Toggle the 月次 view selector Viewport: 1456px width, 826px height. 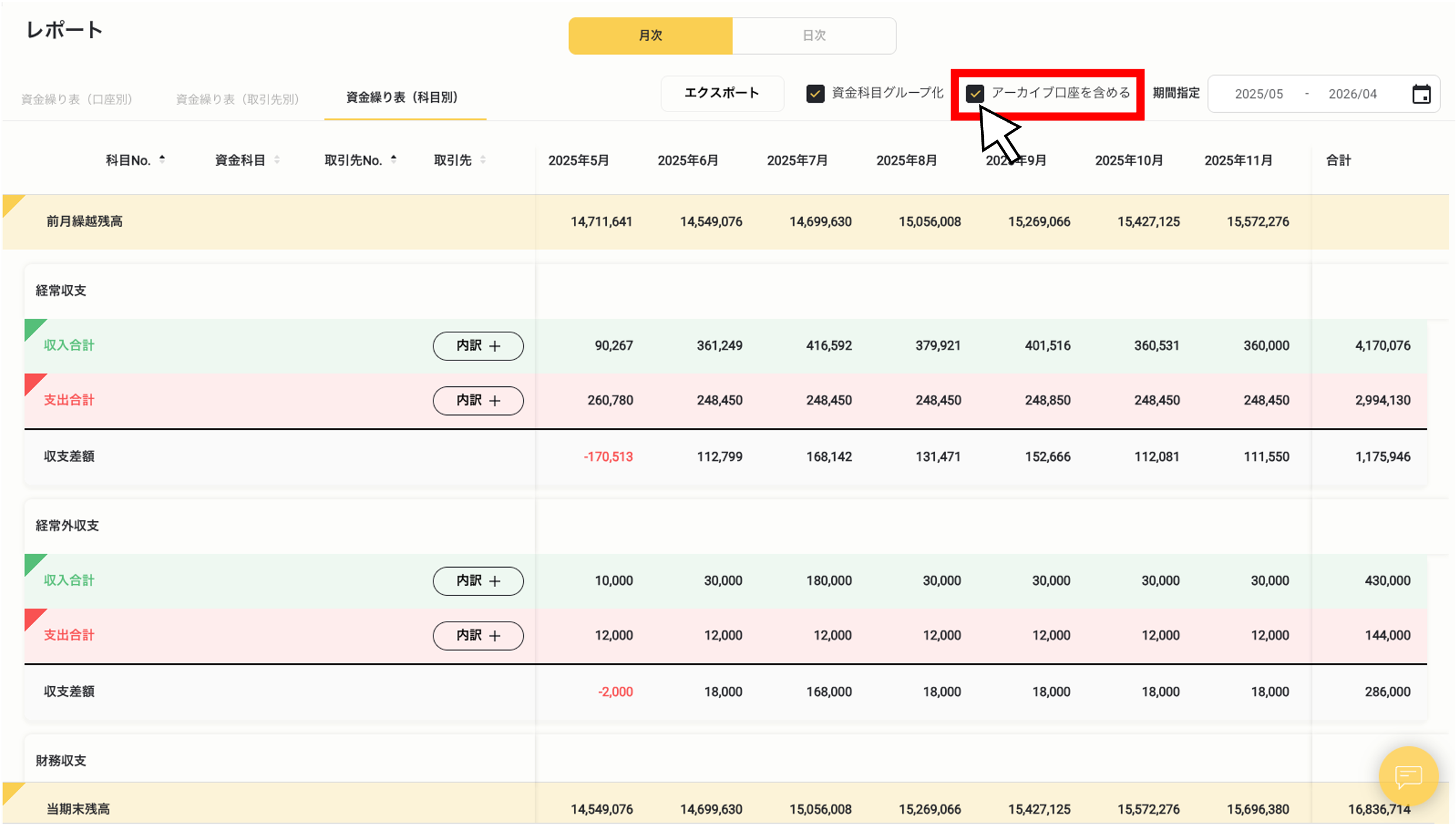(x=650, y=35)
